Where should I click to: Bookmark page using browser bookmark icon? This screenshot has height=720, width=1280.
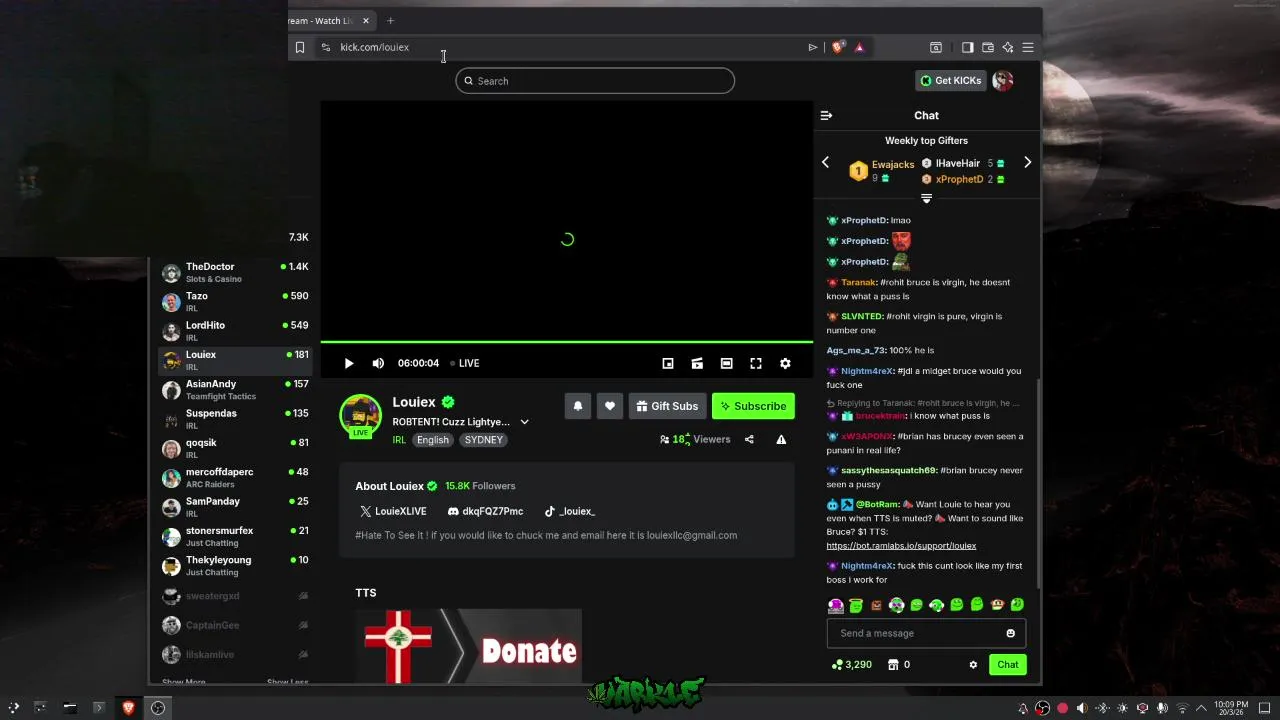pos(299,47)
